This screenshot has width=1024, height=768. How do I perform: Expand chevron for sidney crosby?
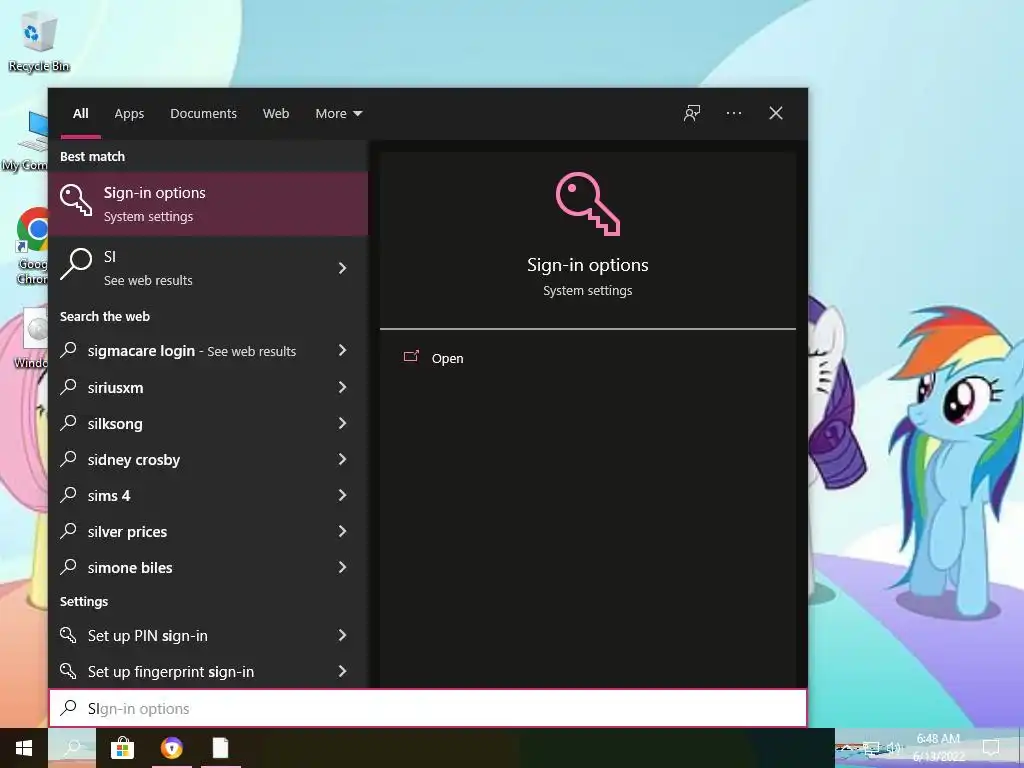coord(342,458)
